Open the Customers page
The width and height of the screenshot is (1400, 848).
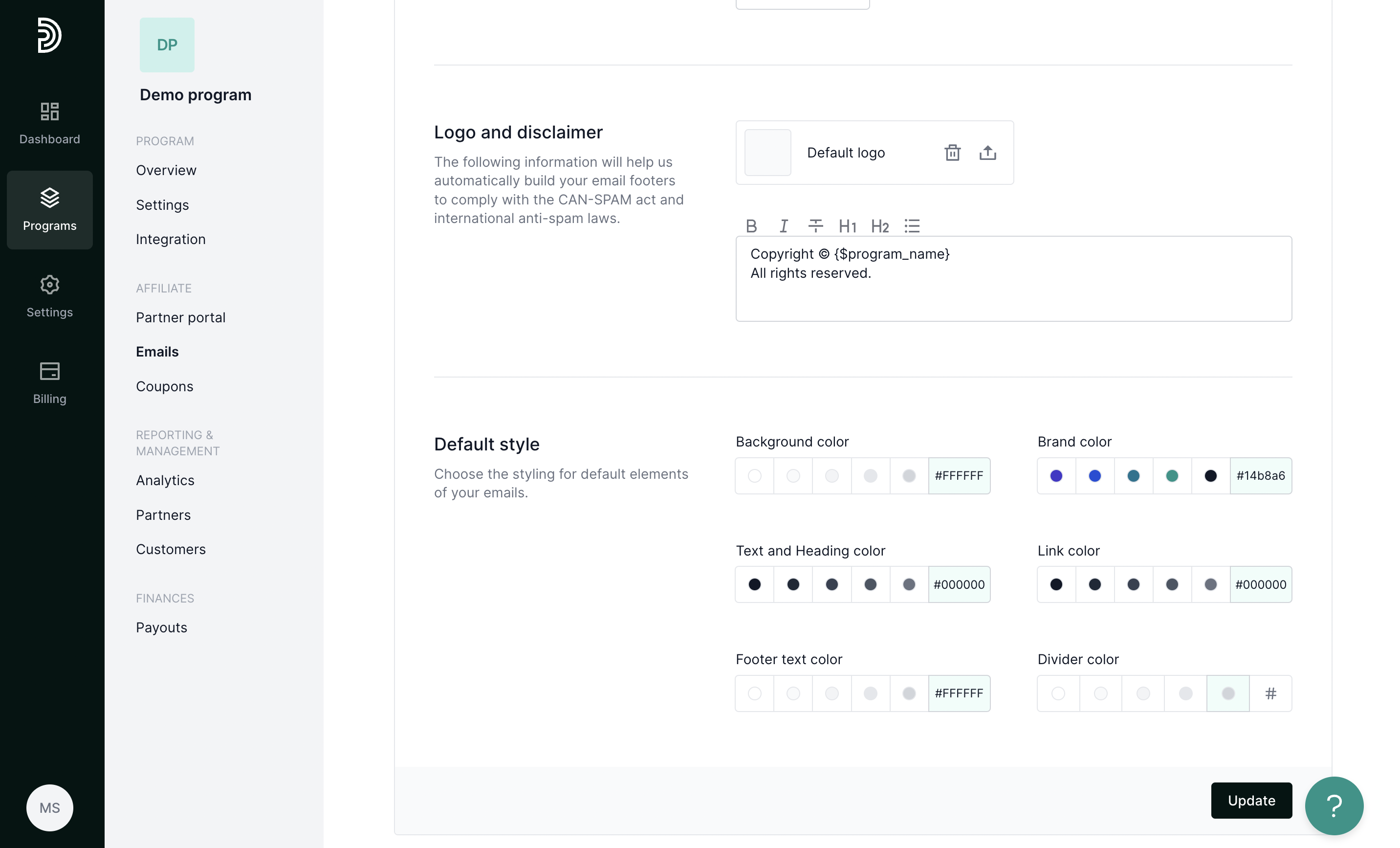(171, 549)
